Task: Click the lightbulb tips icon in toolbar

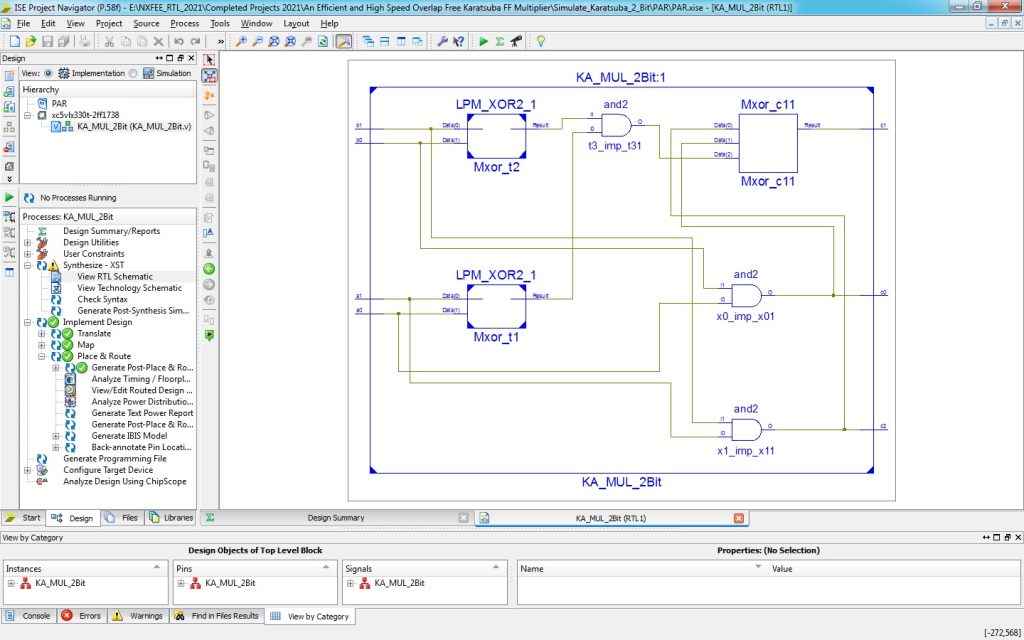Action: pos(541,41)
